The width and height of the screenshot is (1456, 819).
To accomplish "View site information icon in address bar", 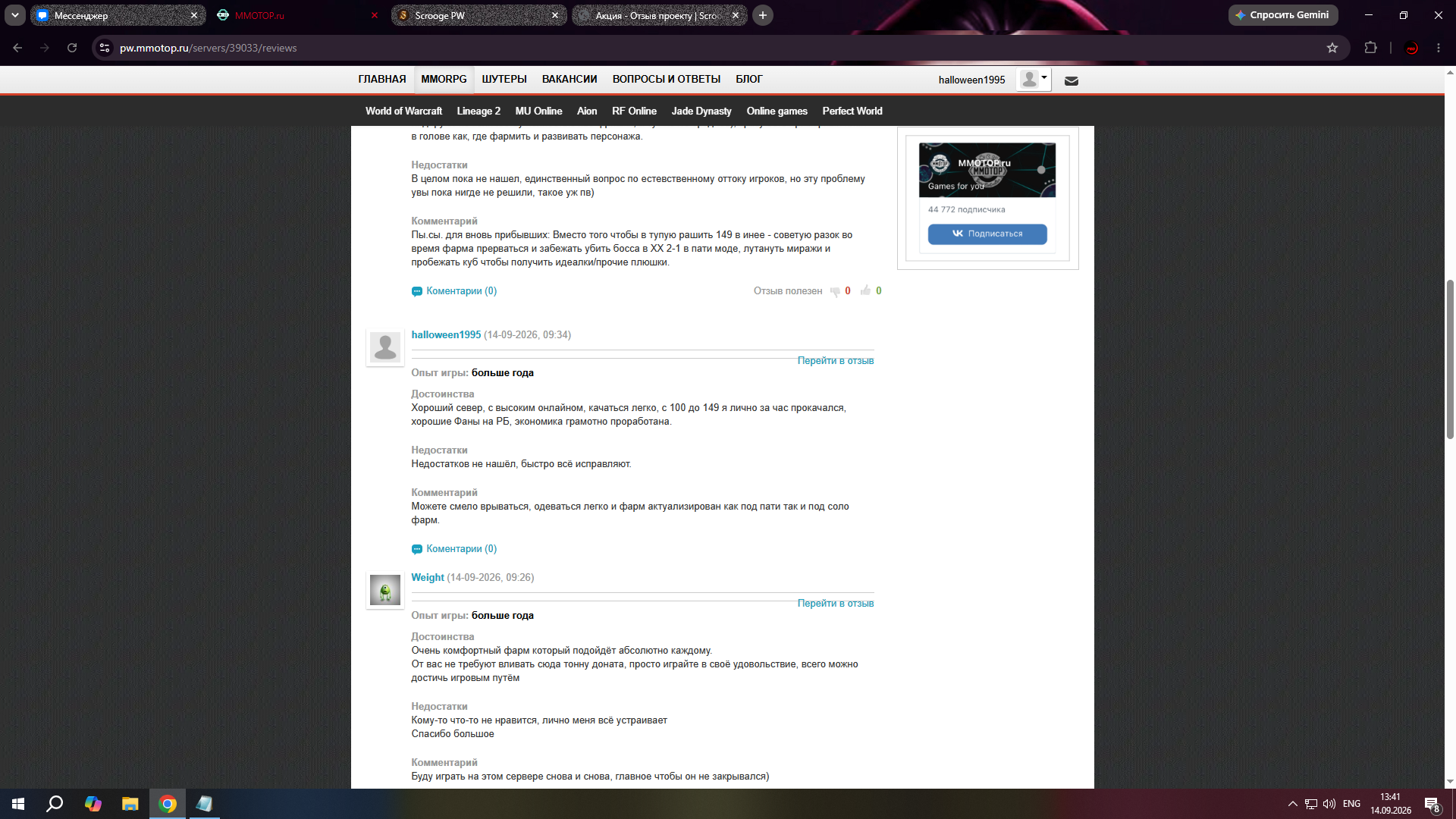I will click(x=105, y=48).
